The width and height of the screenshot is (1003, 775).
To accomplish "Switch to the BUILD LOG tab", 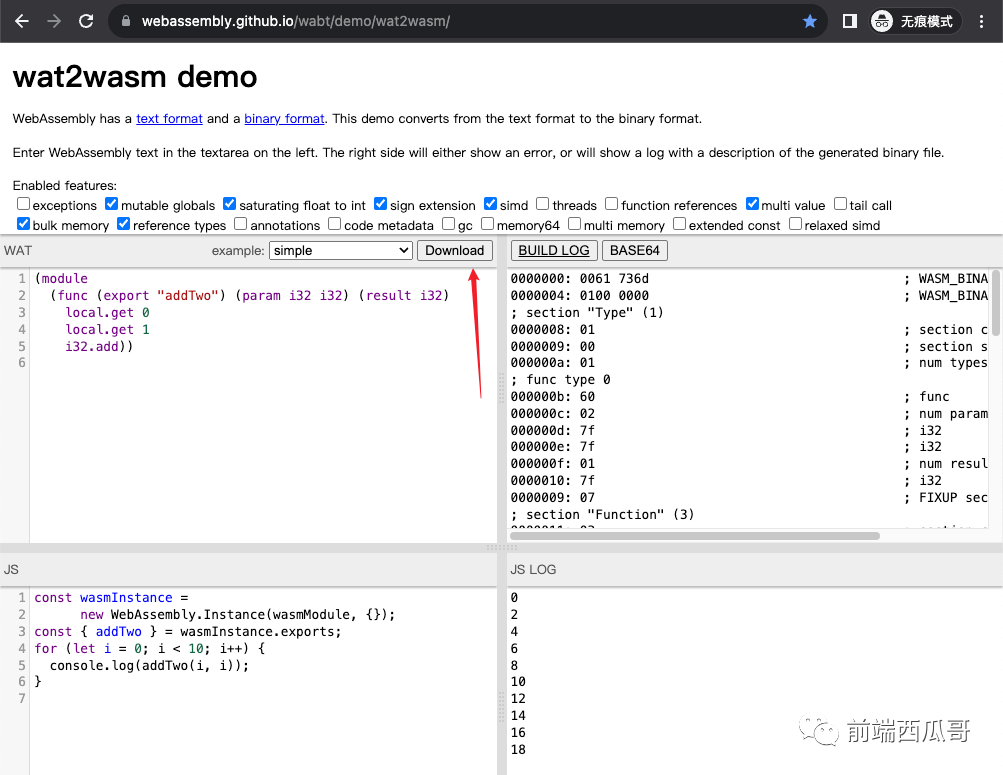I will 554,250.
